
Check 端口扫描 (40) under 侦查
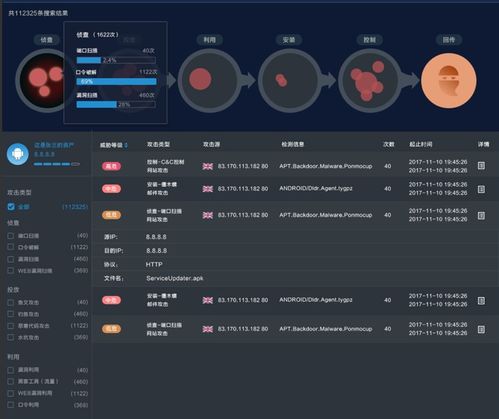point(11,236)
